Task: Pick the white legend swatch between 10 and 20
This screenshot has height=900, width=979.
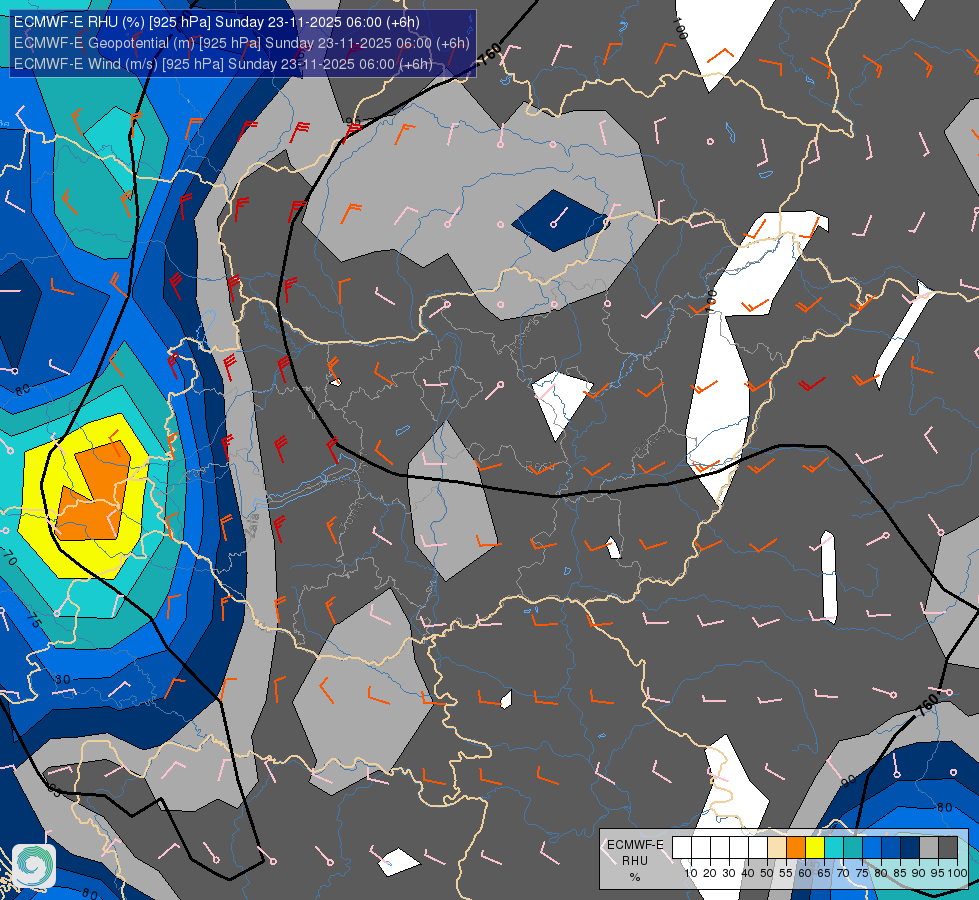Action: (x=701, y=847)
